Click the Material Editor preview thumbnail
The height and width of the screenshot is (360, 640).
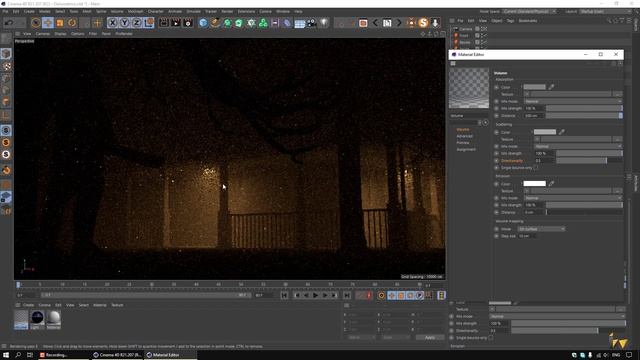click(469, 88)
